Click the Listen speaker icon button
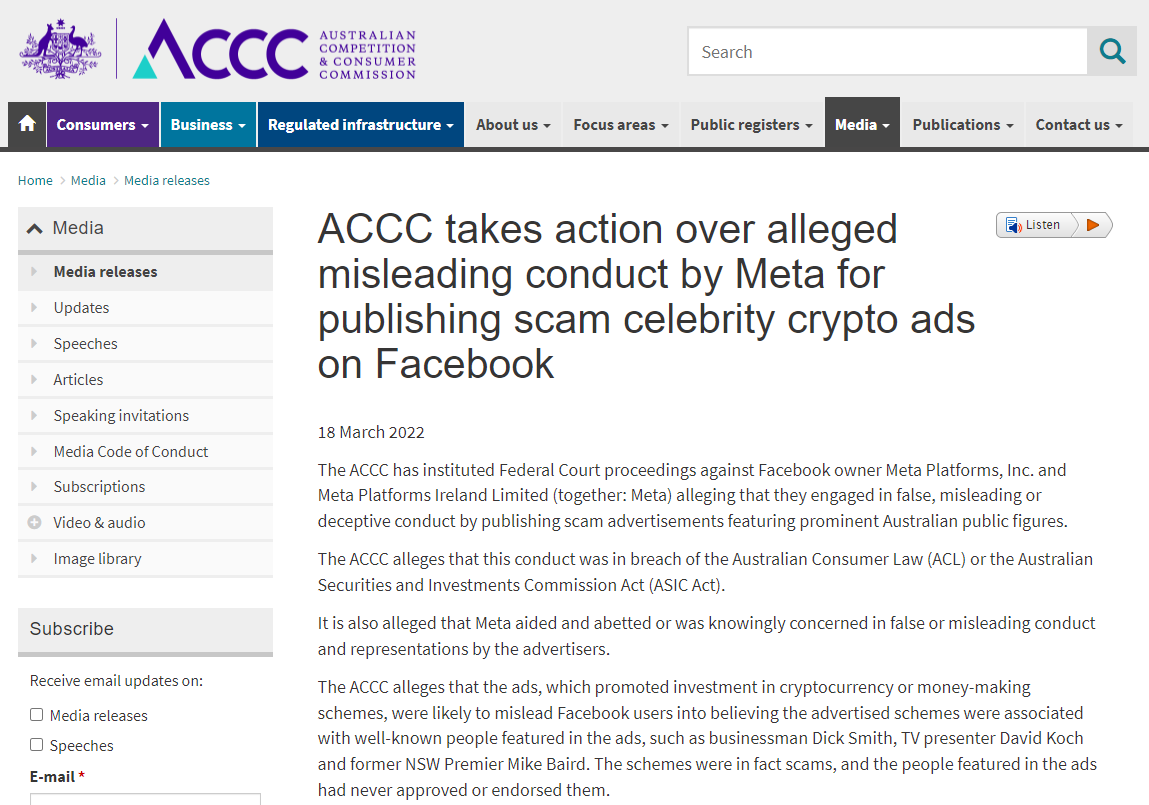Viewport: 1149px width, 805px height. pyautogui.click(x=1034, y=225)
